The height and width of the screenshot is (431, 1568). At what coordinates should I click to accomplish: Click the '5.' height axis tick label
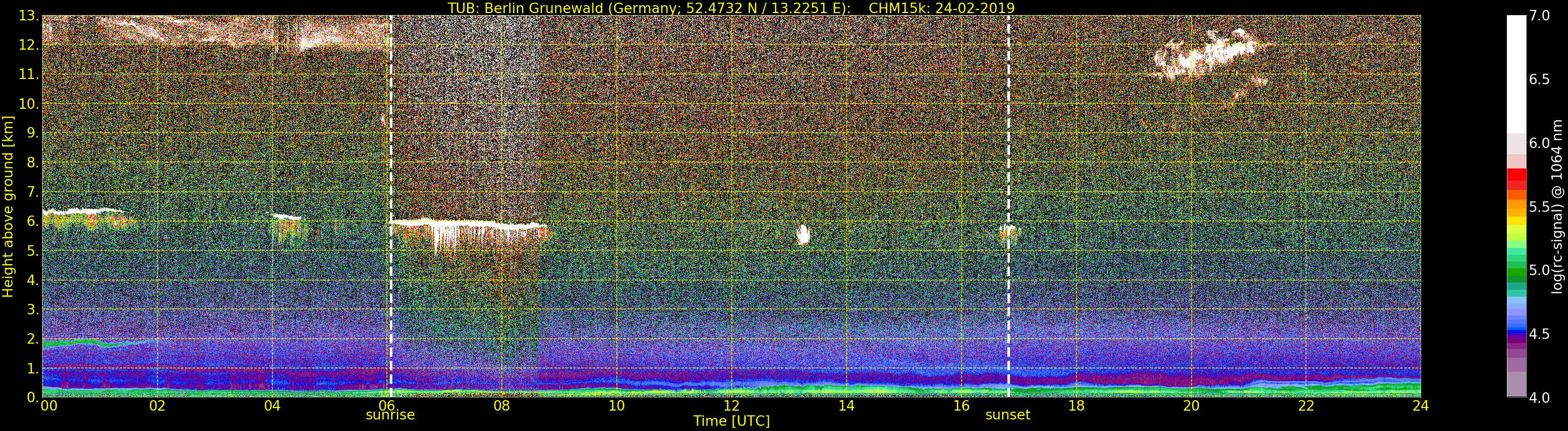[32, 251]
